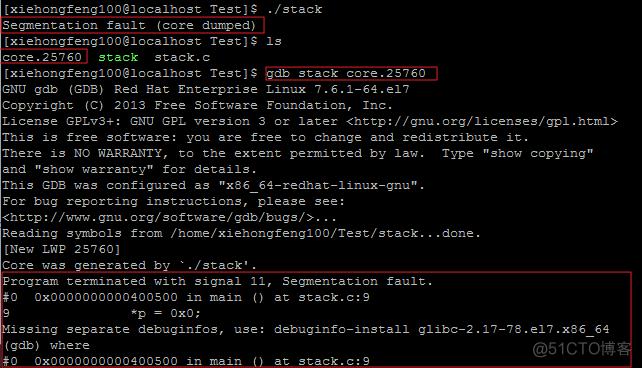Viewport: 642px width, 368px height.
Task: Click the '*p = 0x0;' source line
Action: click(165, 314)
